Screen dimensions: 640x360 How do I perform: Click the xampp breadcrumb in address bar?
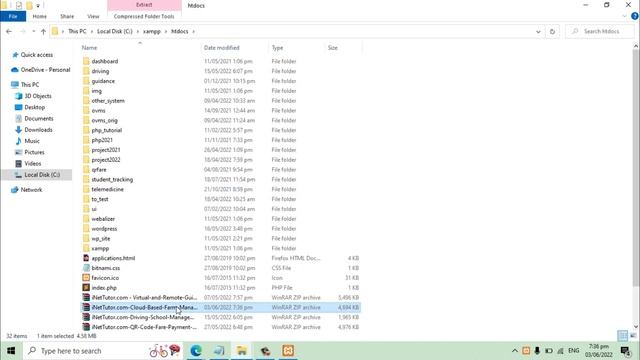[x=152, y=31]
